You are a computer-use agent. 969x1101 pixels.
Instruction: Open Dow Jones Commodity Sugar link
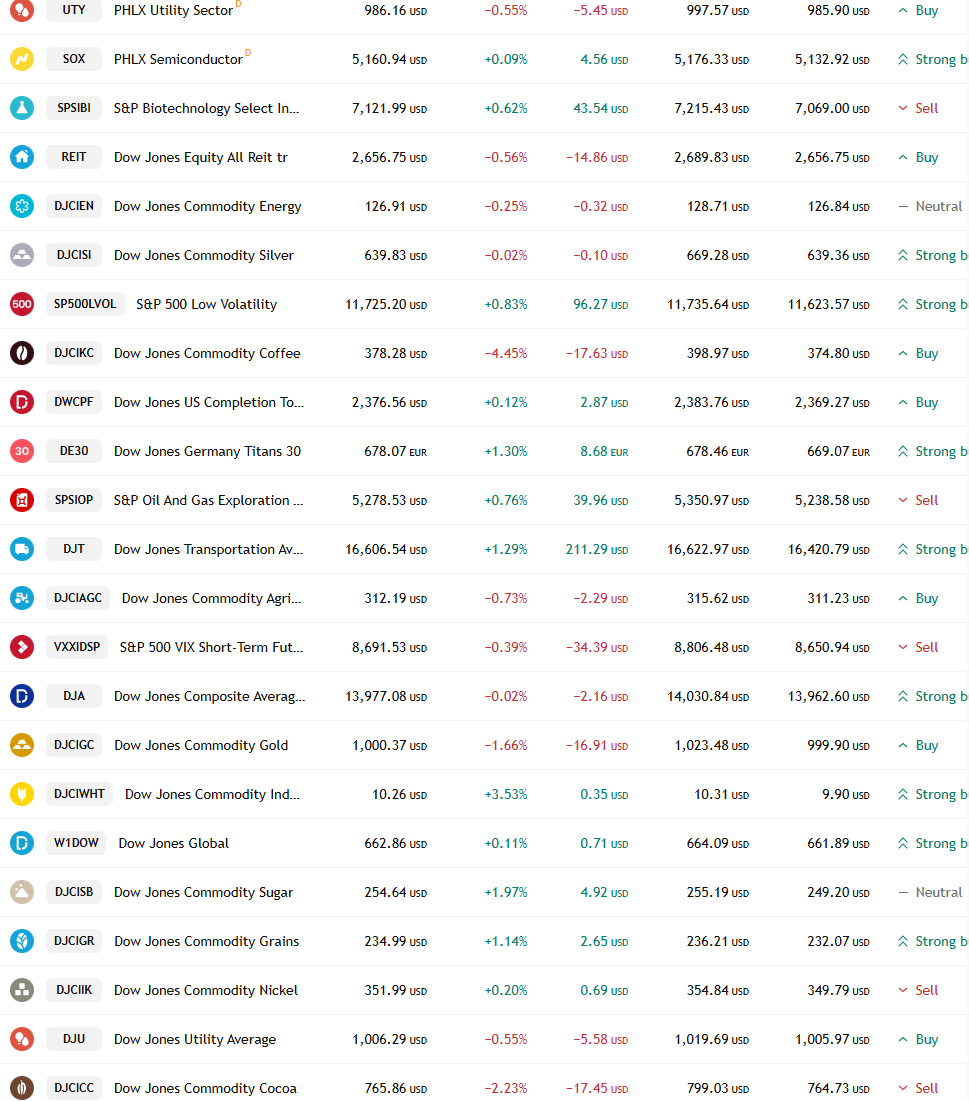tap(204, 892)
